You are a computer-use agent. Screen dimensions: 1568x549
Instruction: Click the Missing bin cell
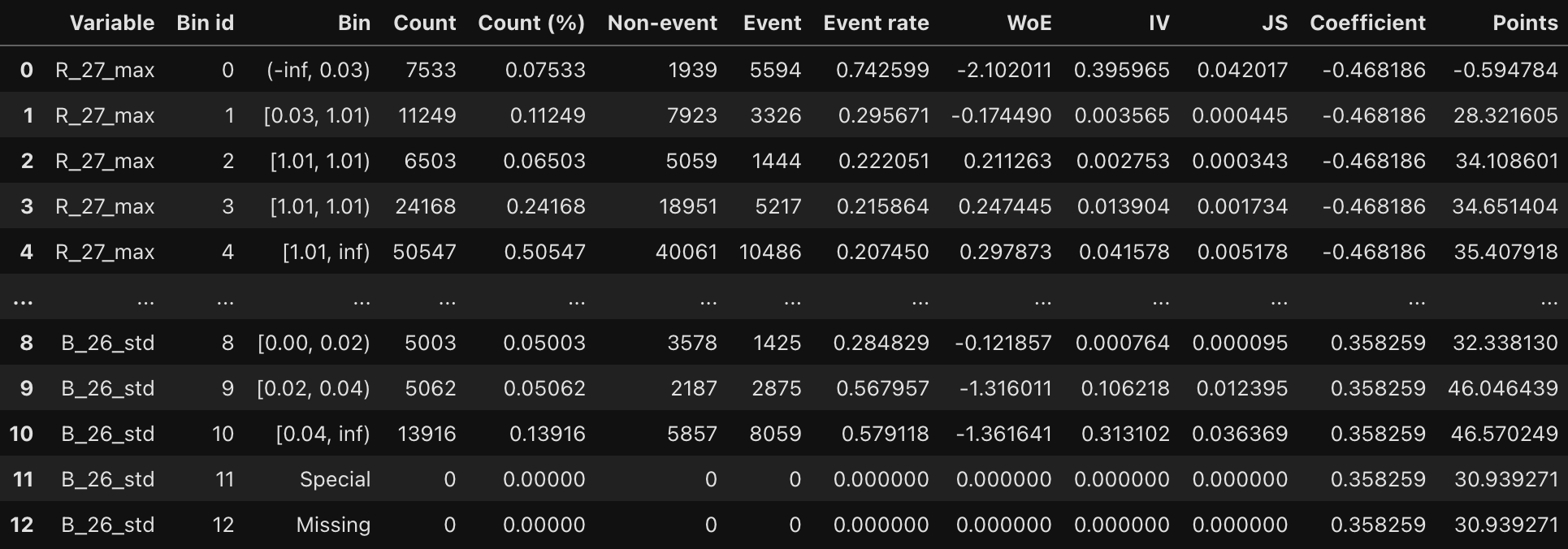(333, 525)
